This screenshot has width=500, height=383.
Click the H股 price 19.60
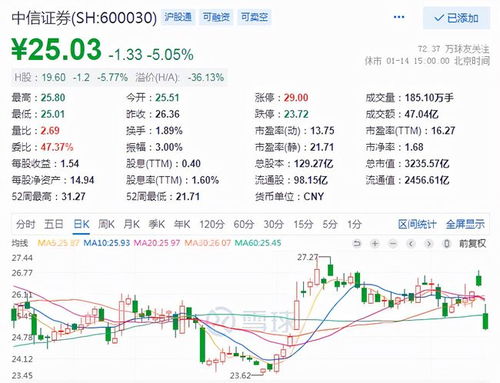53,78
